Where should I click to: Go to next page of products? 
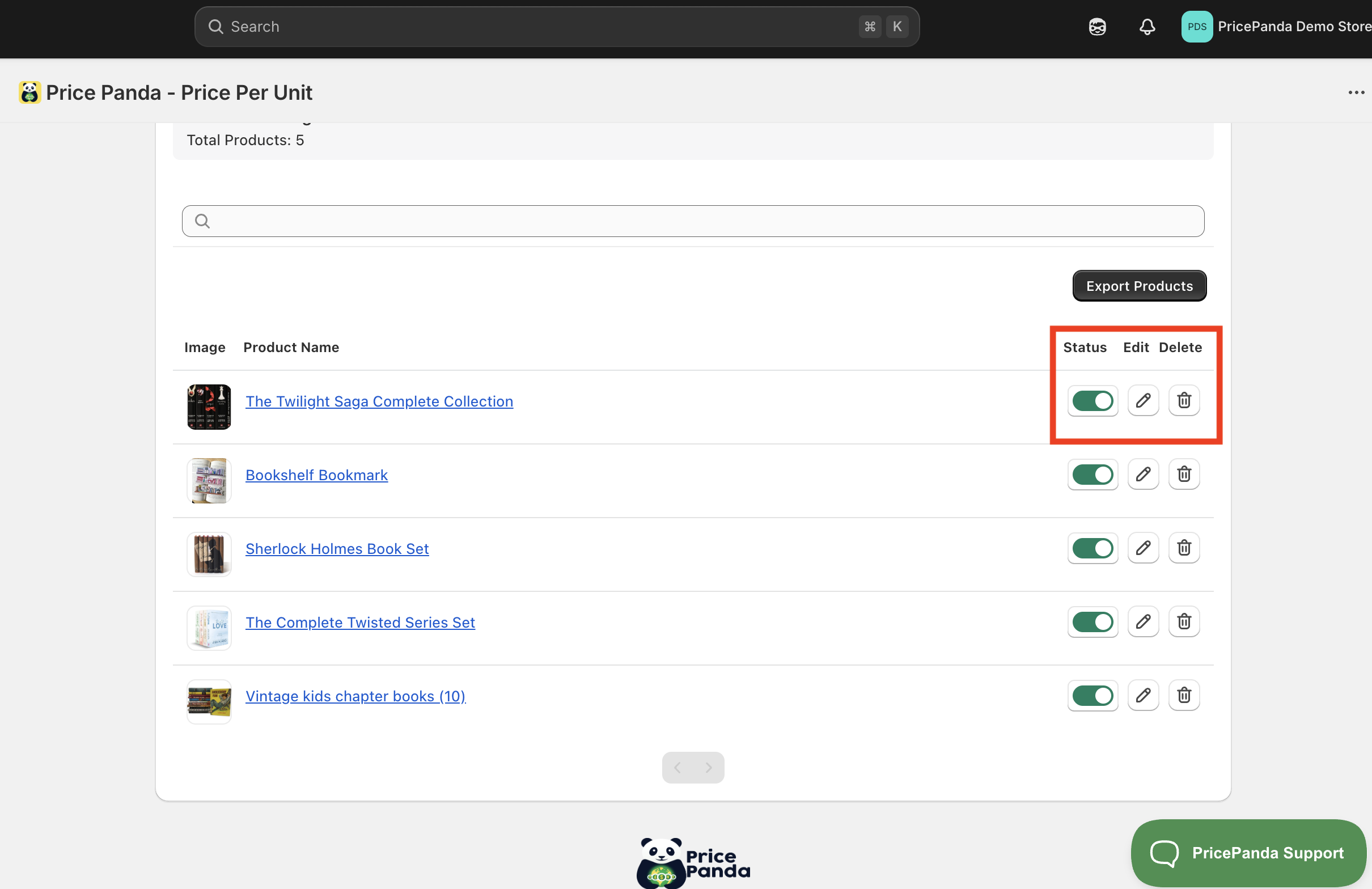click(x=709, y=767)
